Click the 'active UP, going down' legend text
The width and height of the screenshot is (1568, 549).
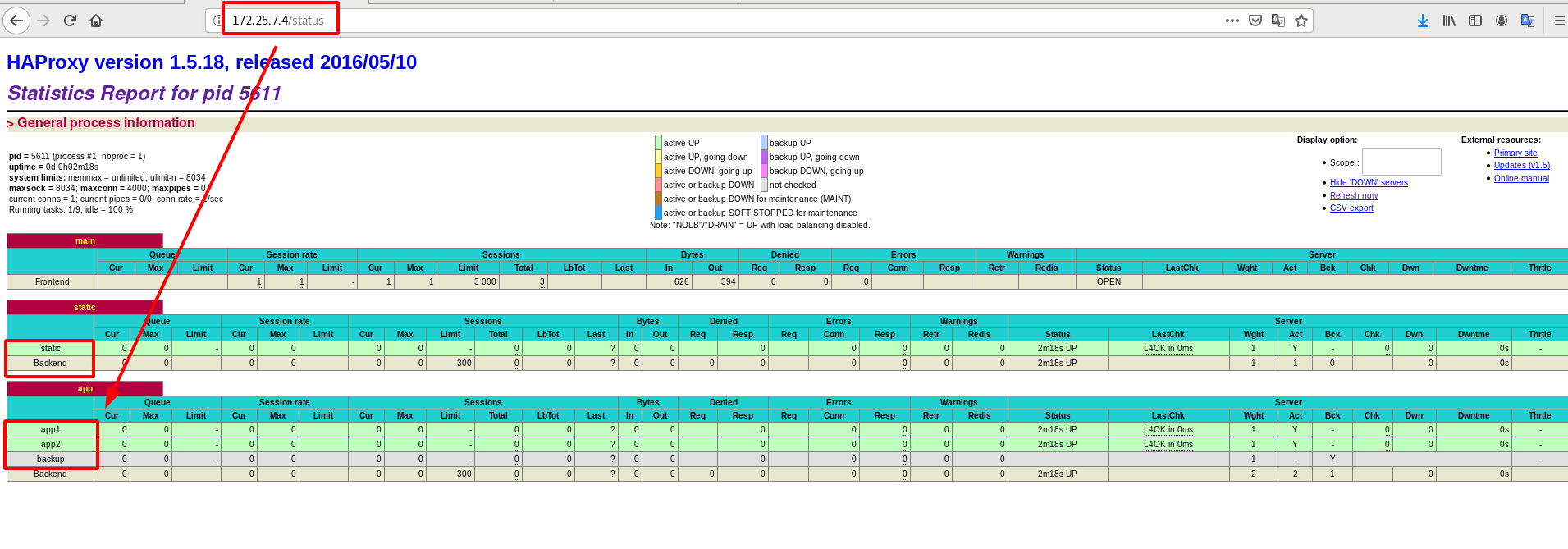(706, 157)
